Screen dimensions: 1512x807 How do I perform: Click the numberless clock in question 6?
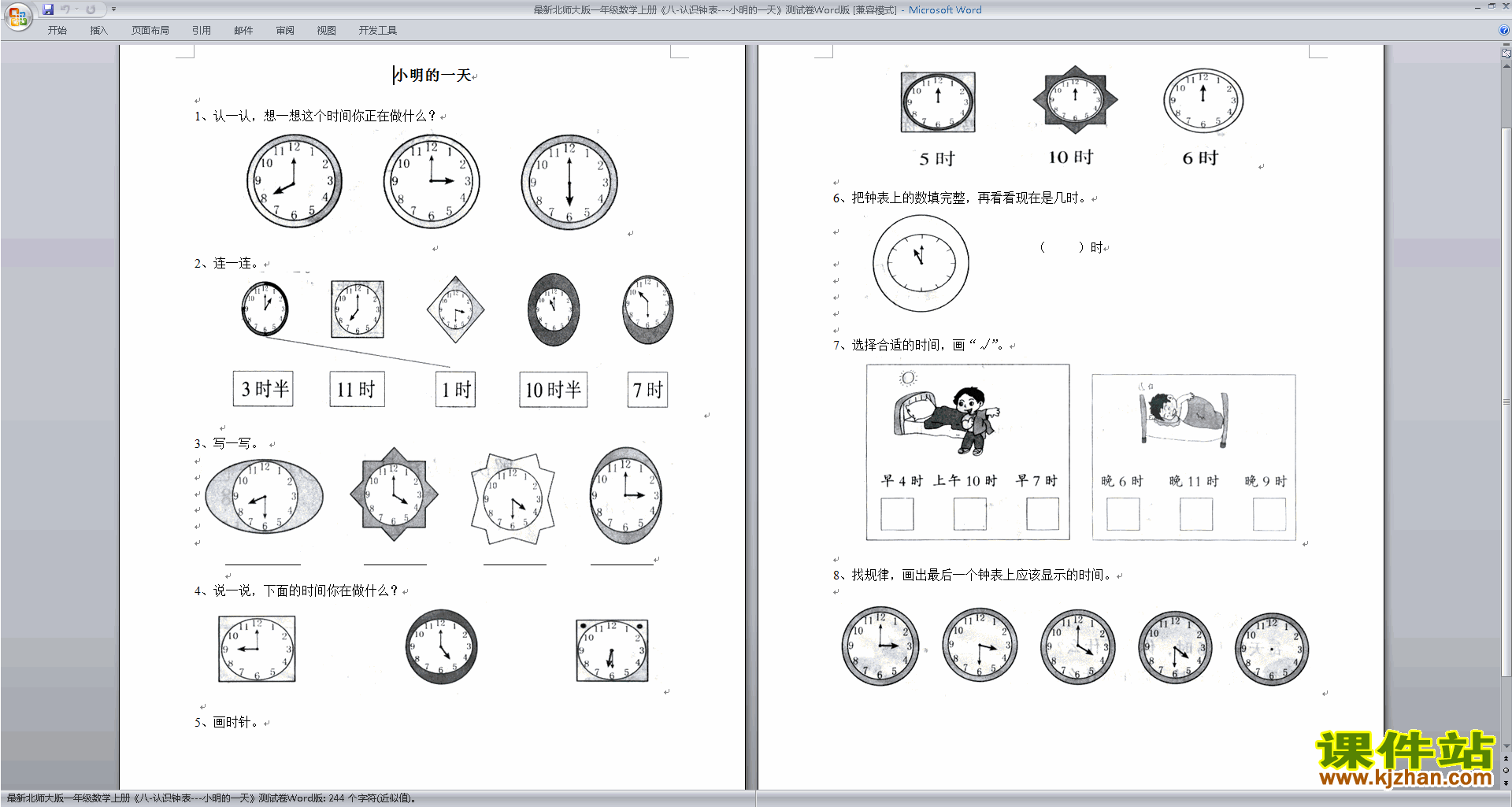click(921, 263)
